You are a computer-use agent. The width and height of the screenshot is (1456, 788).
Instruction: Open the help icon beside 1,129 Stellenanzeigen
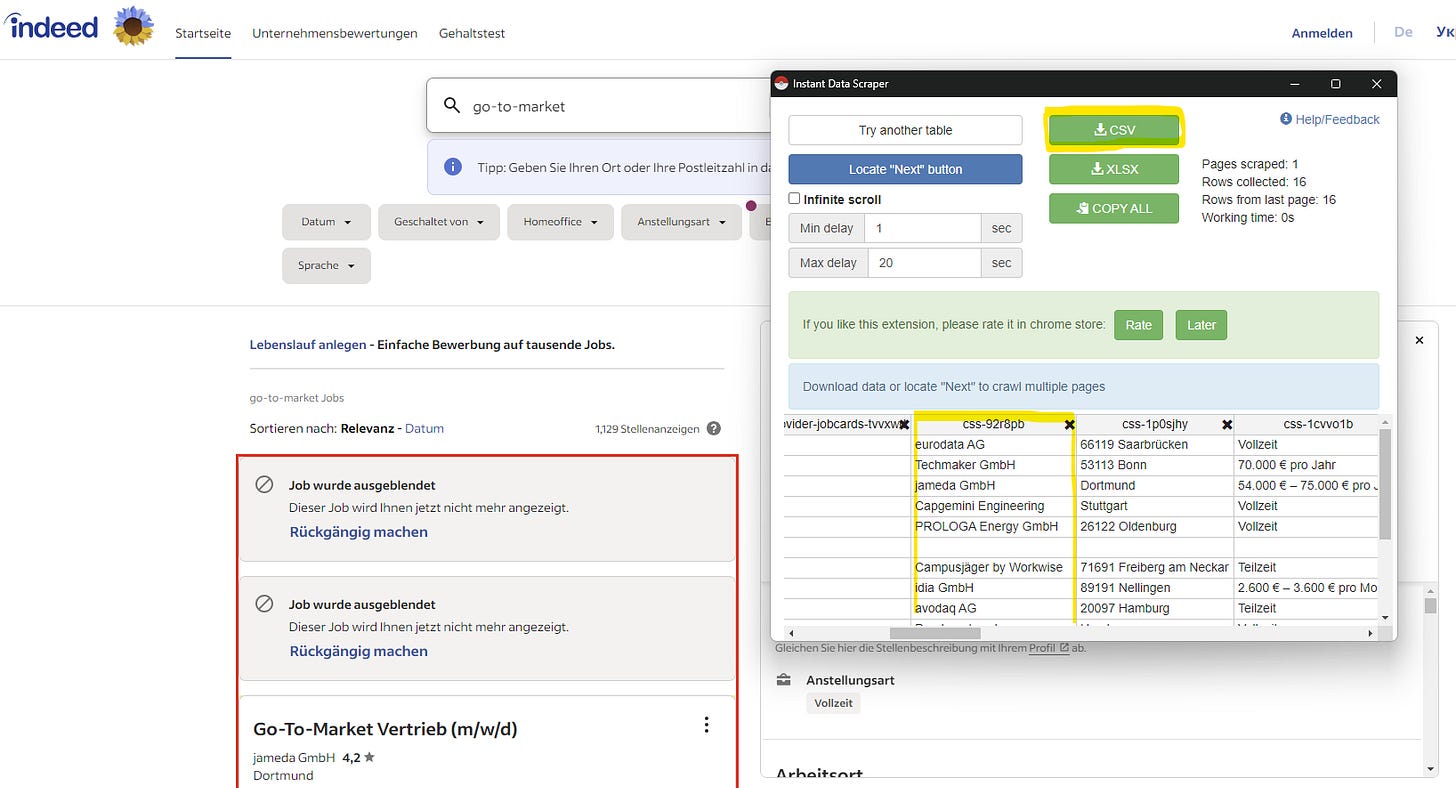tap(714, 428)
